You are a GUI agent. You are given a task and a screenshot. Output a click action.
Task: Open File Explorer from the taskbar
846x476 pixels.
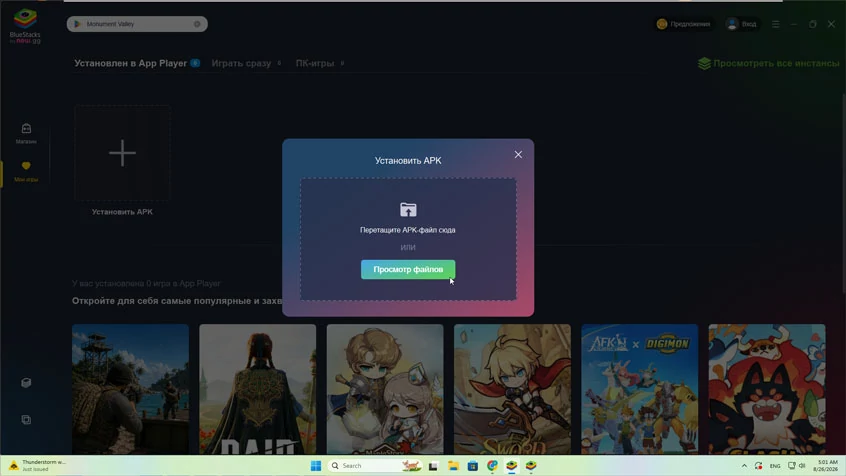click(453, 466)
